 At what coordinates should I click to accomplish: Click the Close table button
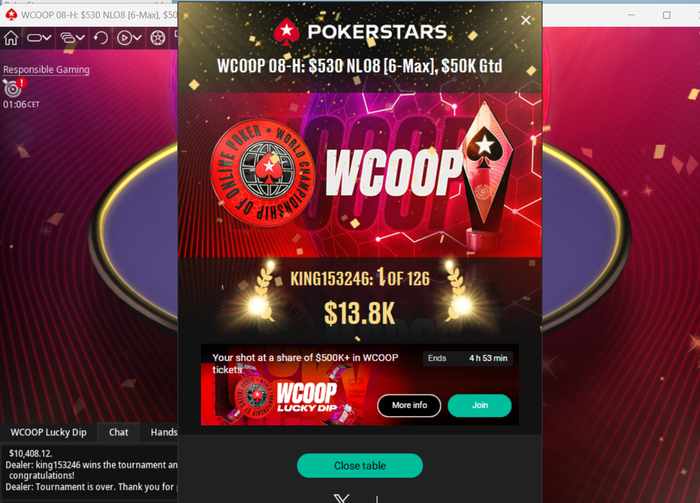(x=360, y=466)
